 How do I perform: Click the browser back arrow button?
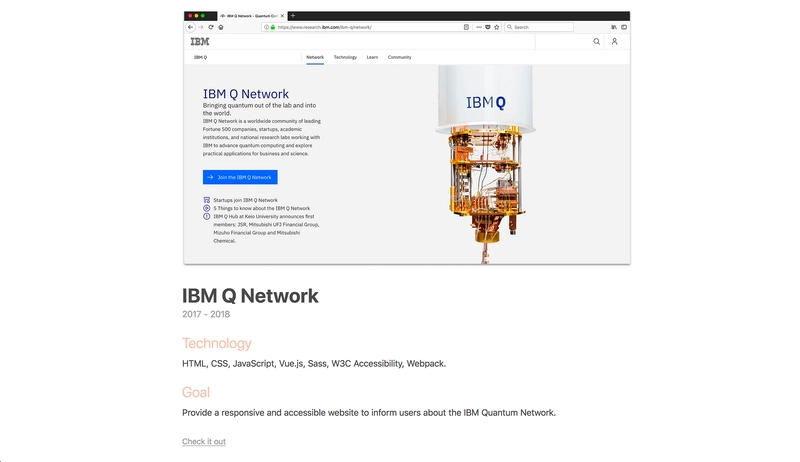point(191,27)
